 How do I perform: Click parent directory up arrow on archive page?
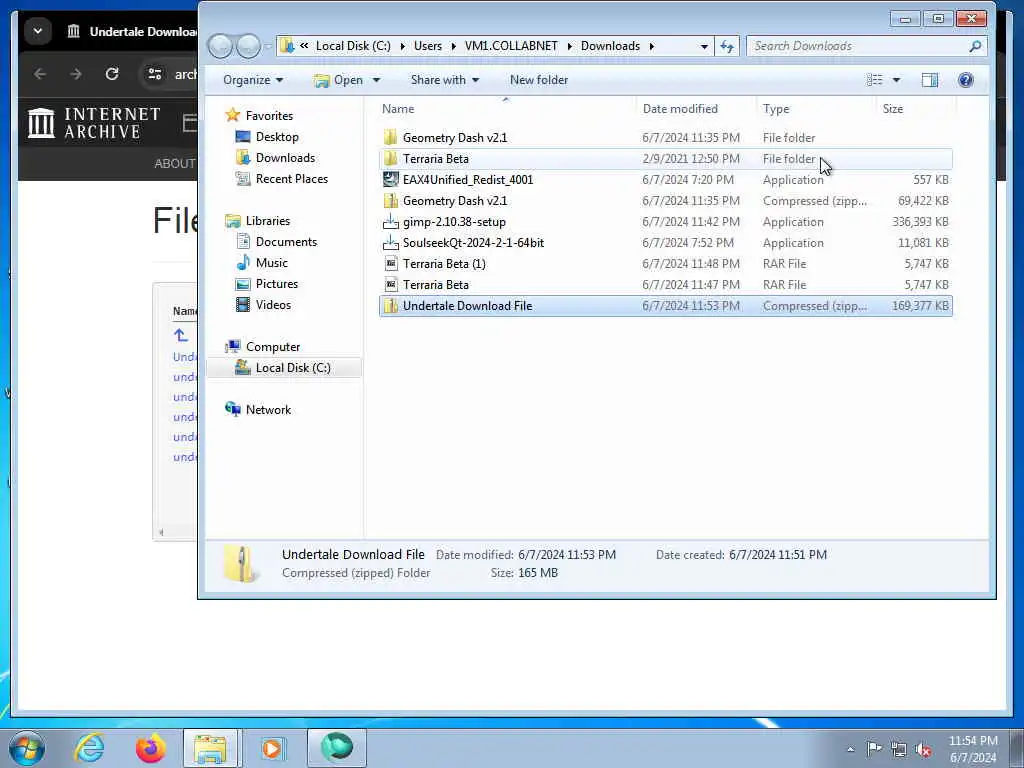(x=180, y=335)
